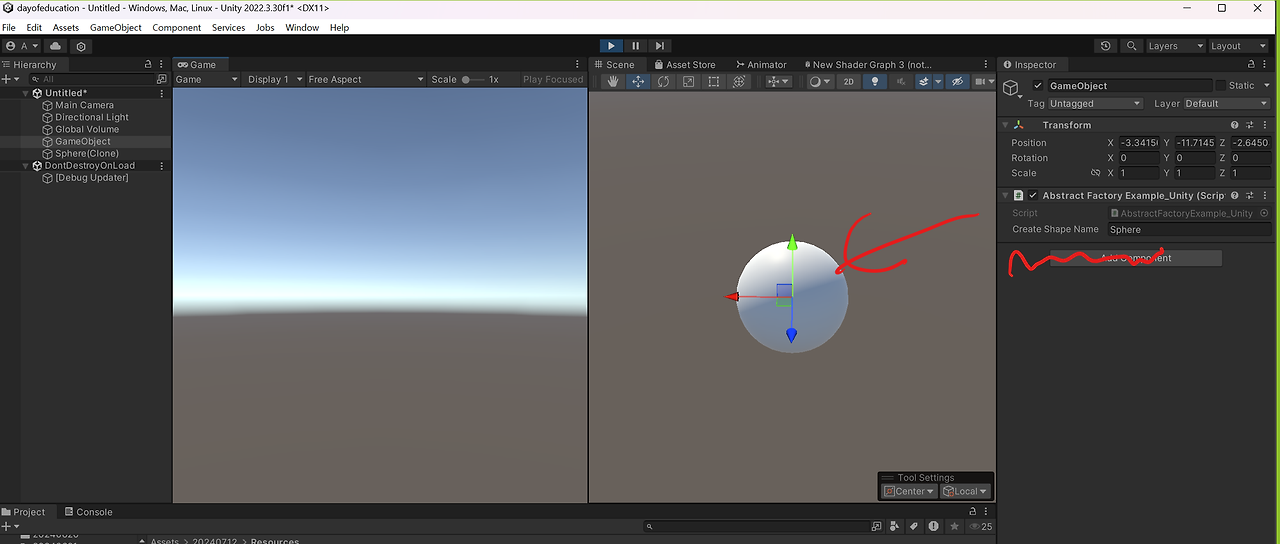Click the global search magnifier icon
This screenshot has width=1280, height=544.
coord(1131,46)
